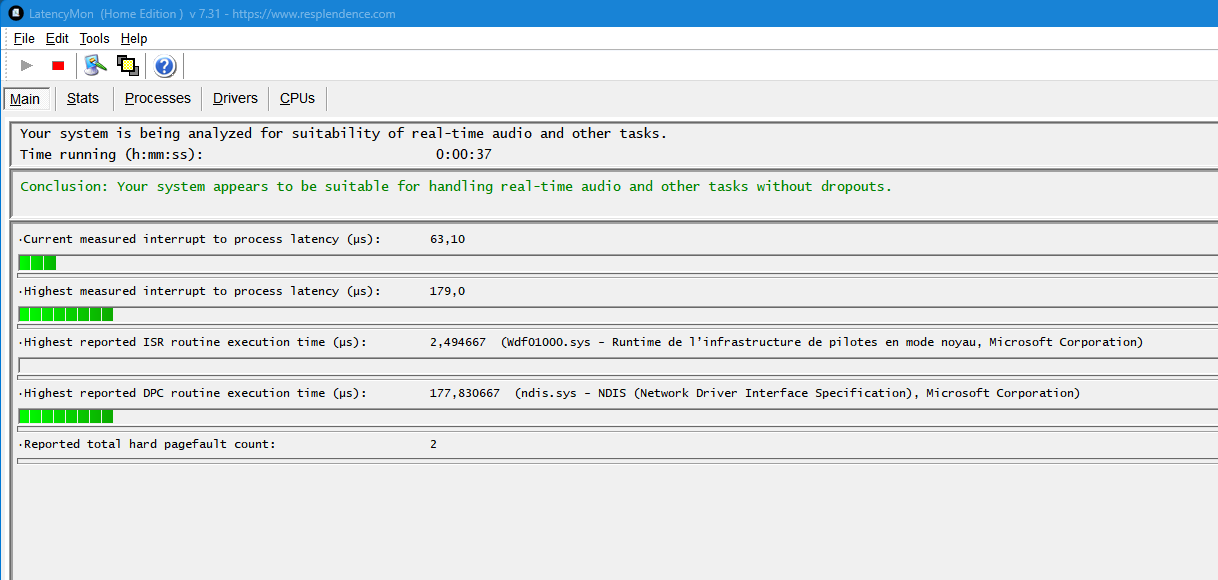Switch to the Processes tab
This screenshot has width=1218, height=580.
click(x=158, y=98)
